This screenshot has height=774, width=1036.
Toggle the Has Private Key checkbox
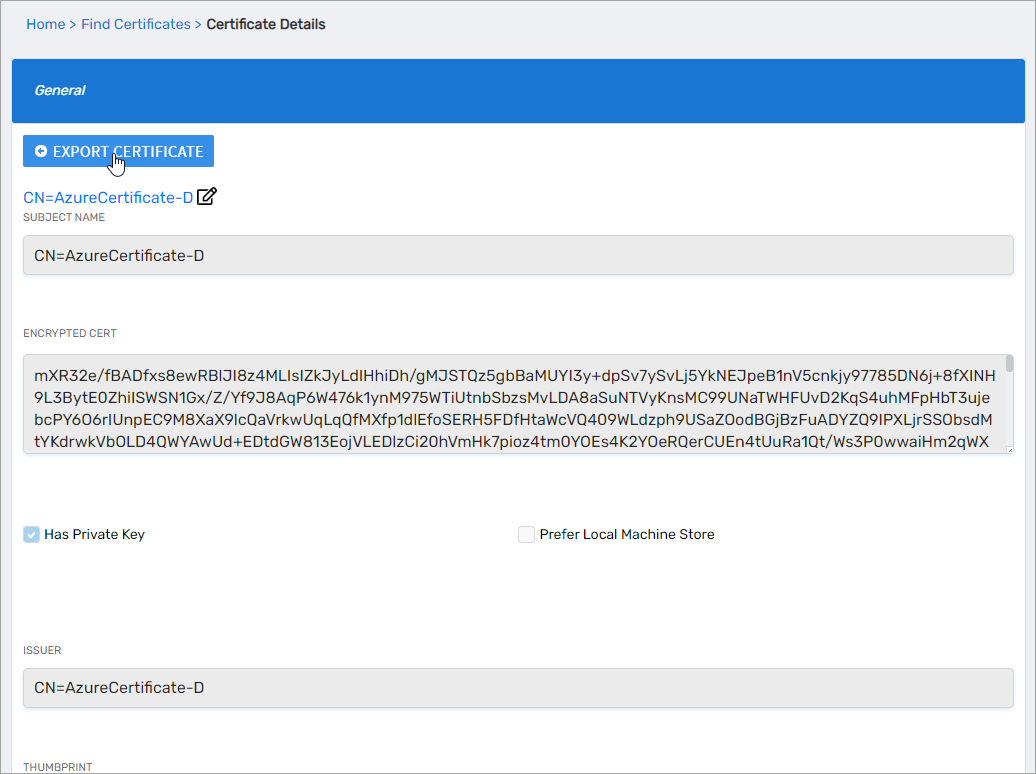pyautogui.click(x=32, y=535)
